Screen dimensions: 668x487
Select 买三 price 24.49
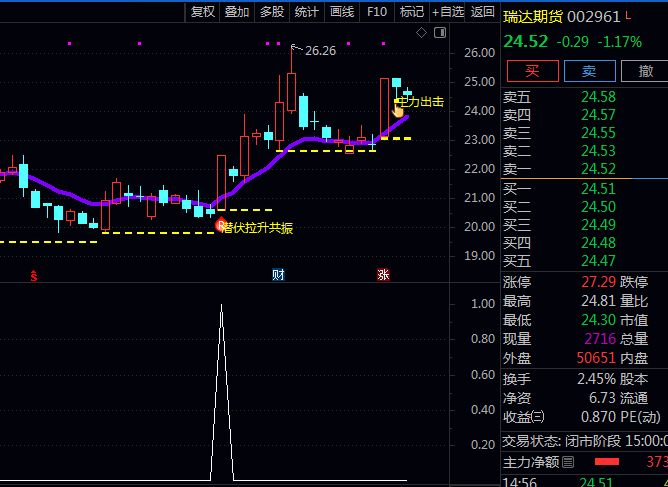598,225
